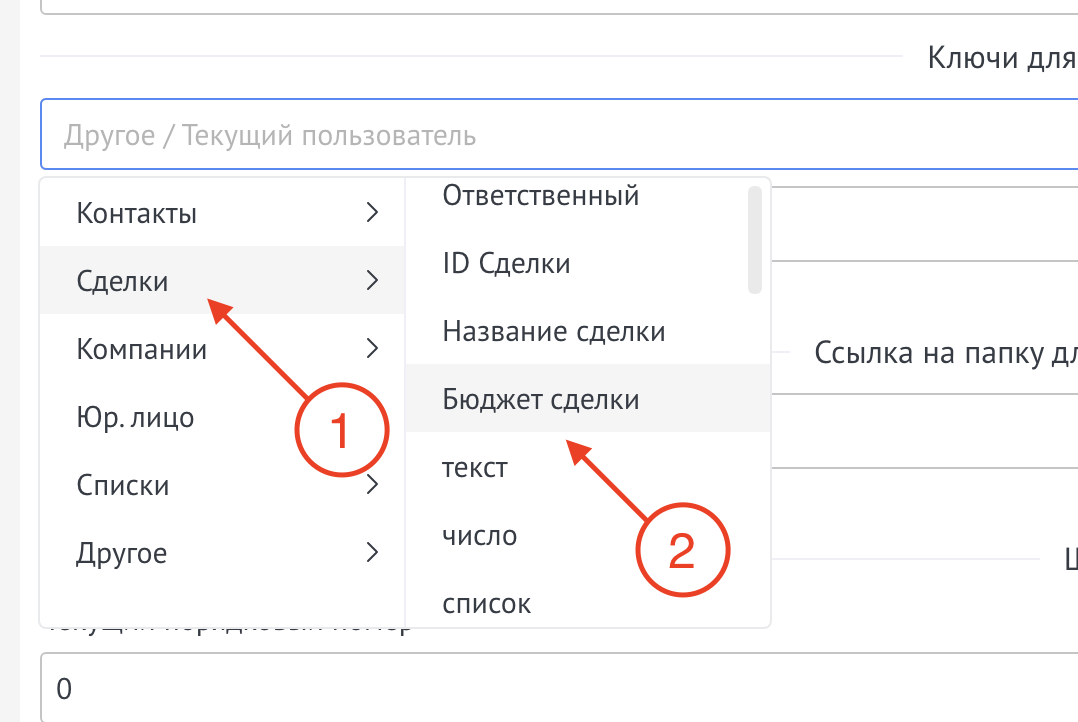Viewport: 1078px width, 722px height.
Task: Pick the ID Сделки field
Action: point(588,263)
